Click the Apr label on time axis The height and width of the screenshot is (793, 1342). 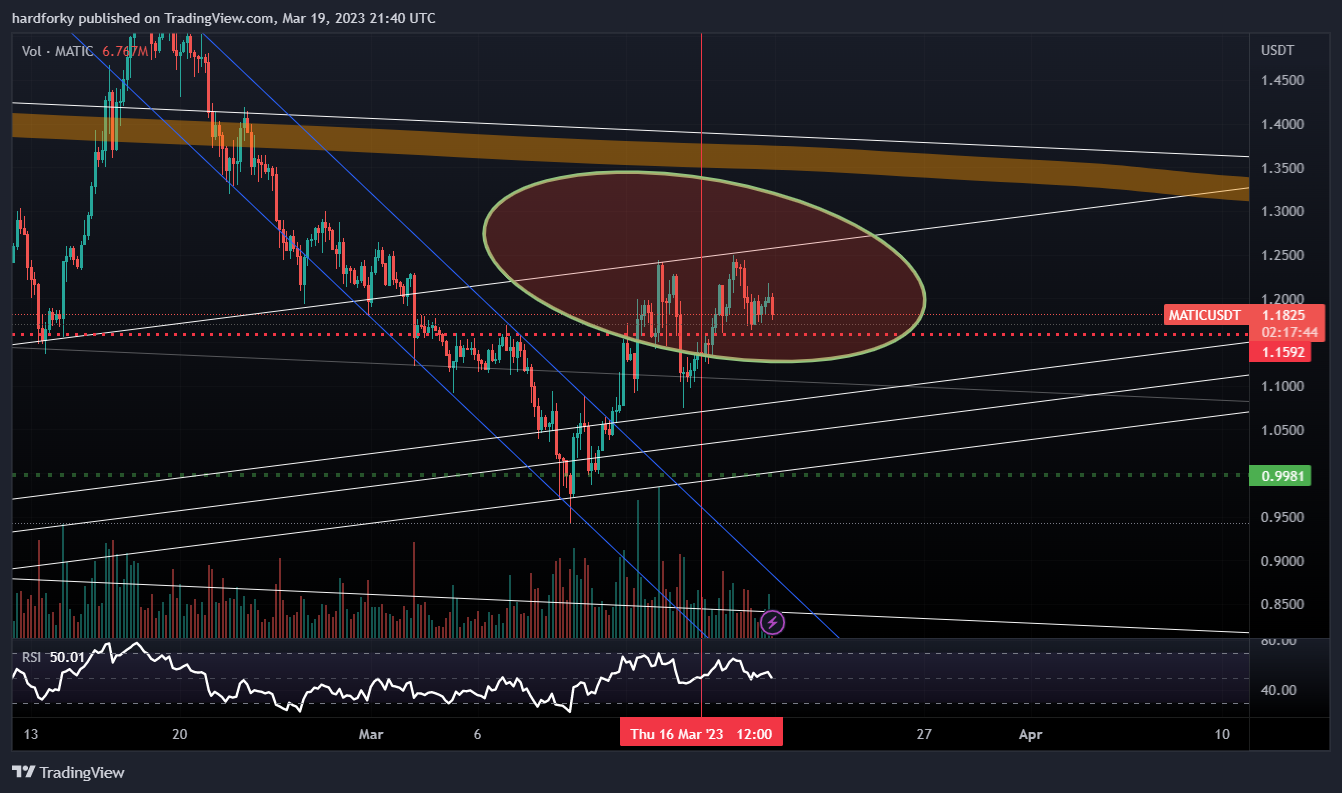point(1030,734)
